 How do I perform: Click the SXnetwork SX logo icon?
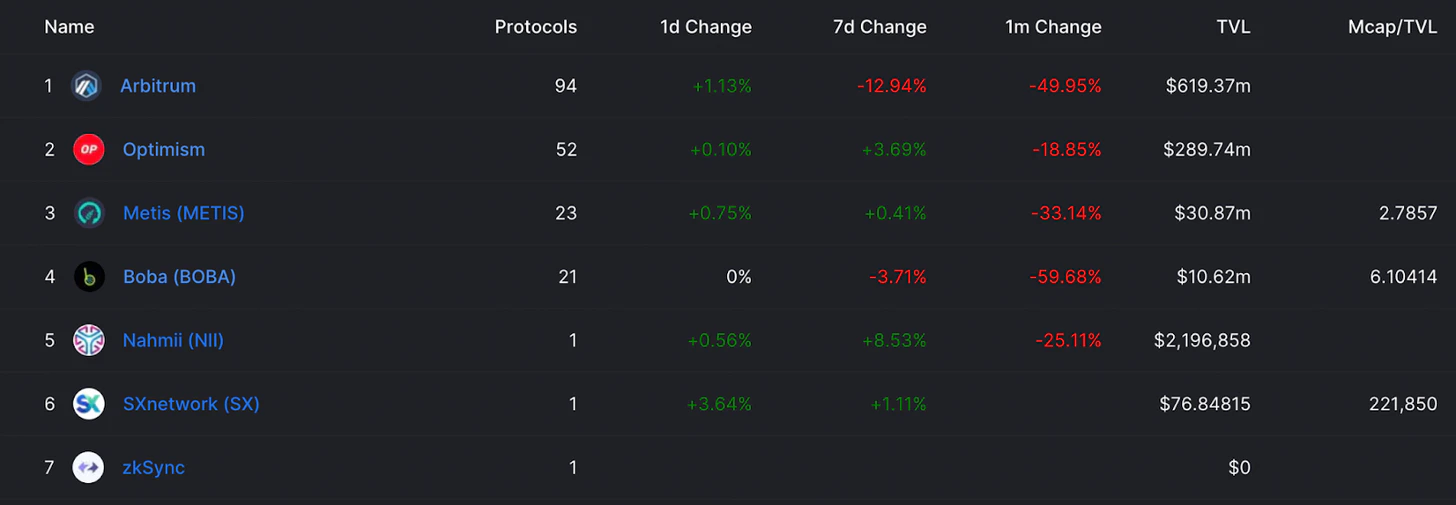[89, 404]
